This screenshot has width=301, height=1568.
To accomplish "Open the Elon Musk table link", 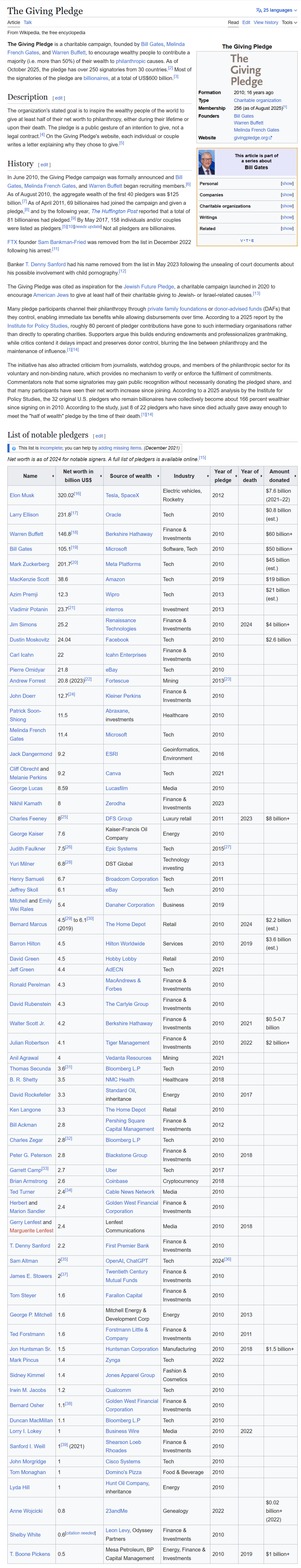I will 22,495.
